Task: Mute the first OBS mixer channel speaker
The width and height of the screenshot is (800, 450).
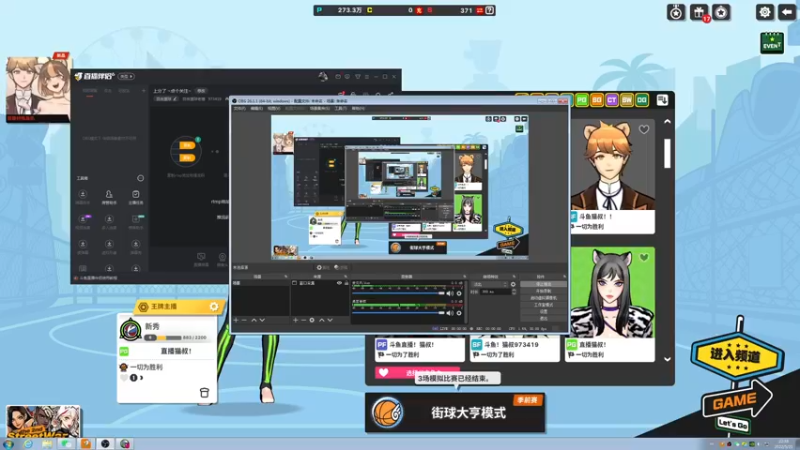Action: [x=450, y=293]
